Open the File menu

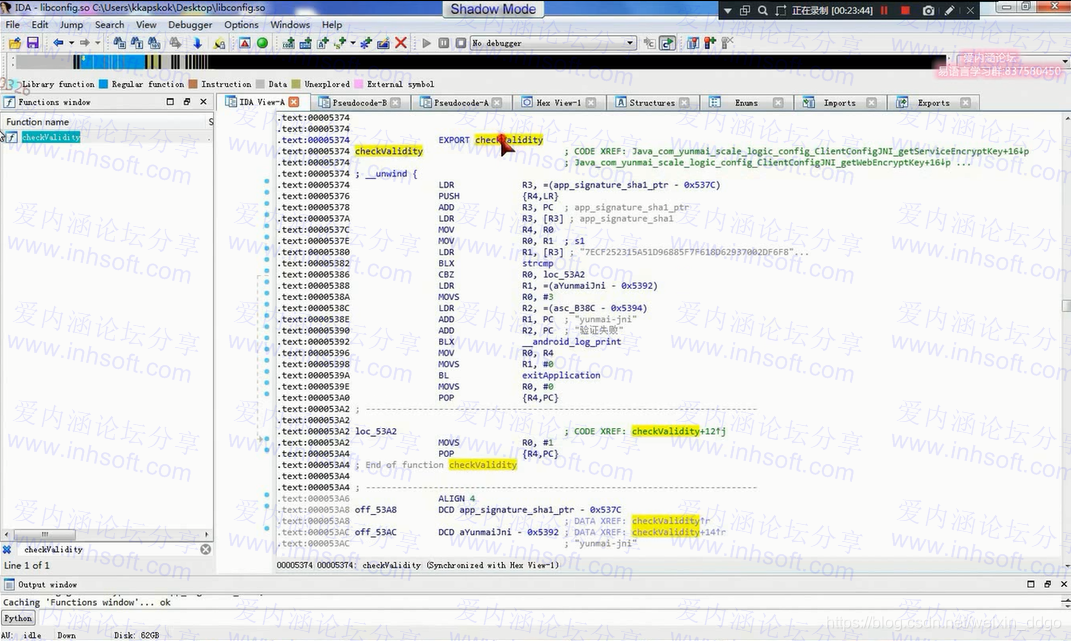click(13, 25)
